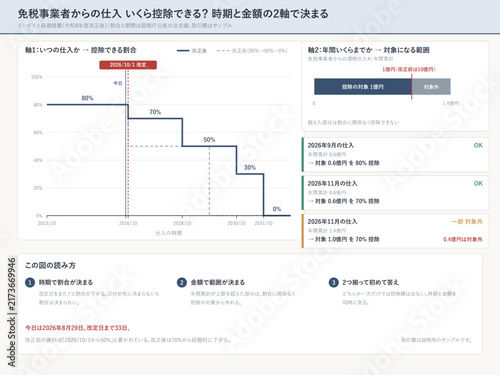Click the 40% y-axis label
Viewport: 500px width, 375px height.
click(x=38, y=160)
